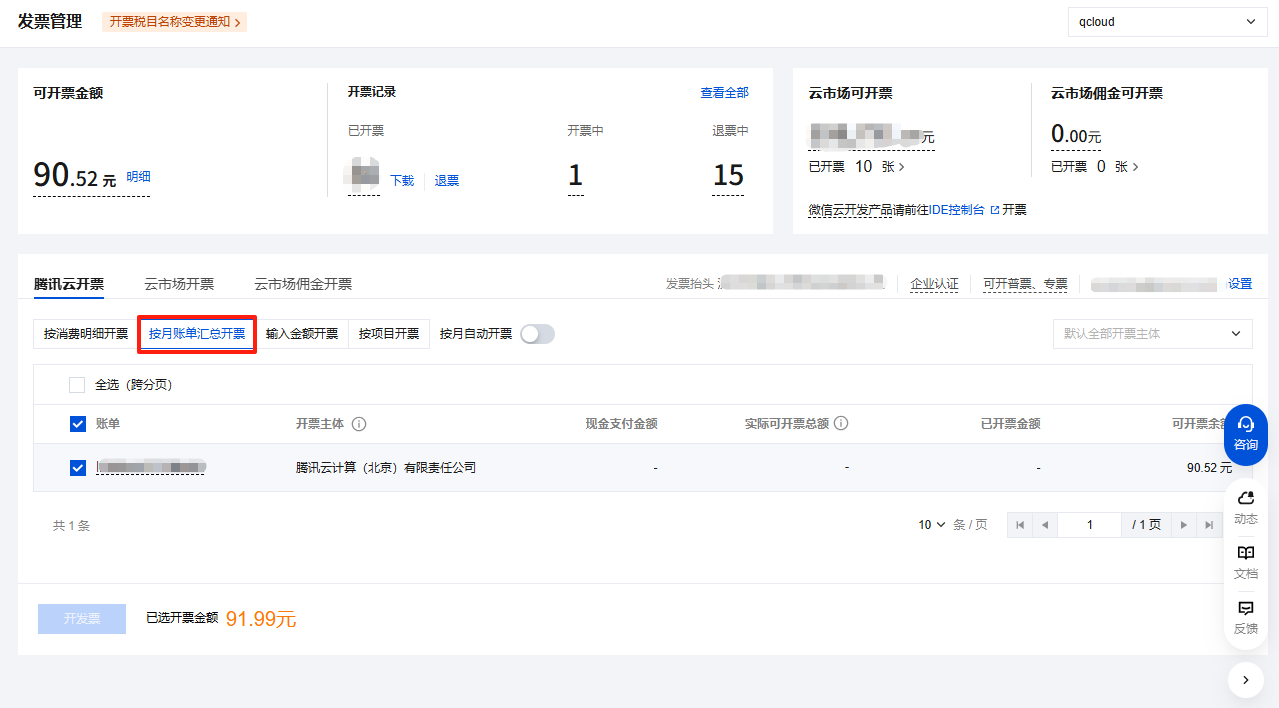
Task: Click the info icon beside 实际可开票总额
Action: [x=841, y=424]
